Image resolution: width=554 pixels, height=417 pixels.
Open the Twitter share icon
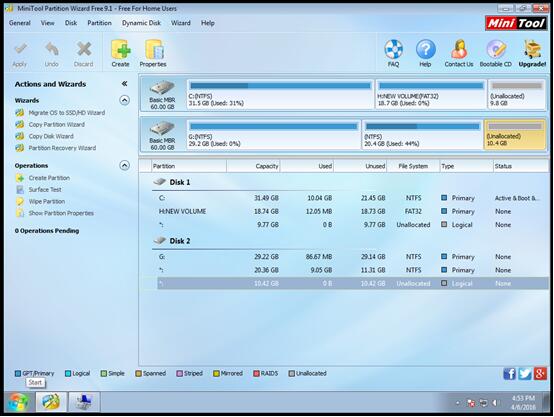coord(525,374)
